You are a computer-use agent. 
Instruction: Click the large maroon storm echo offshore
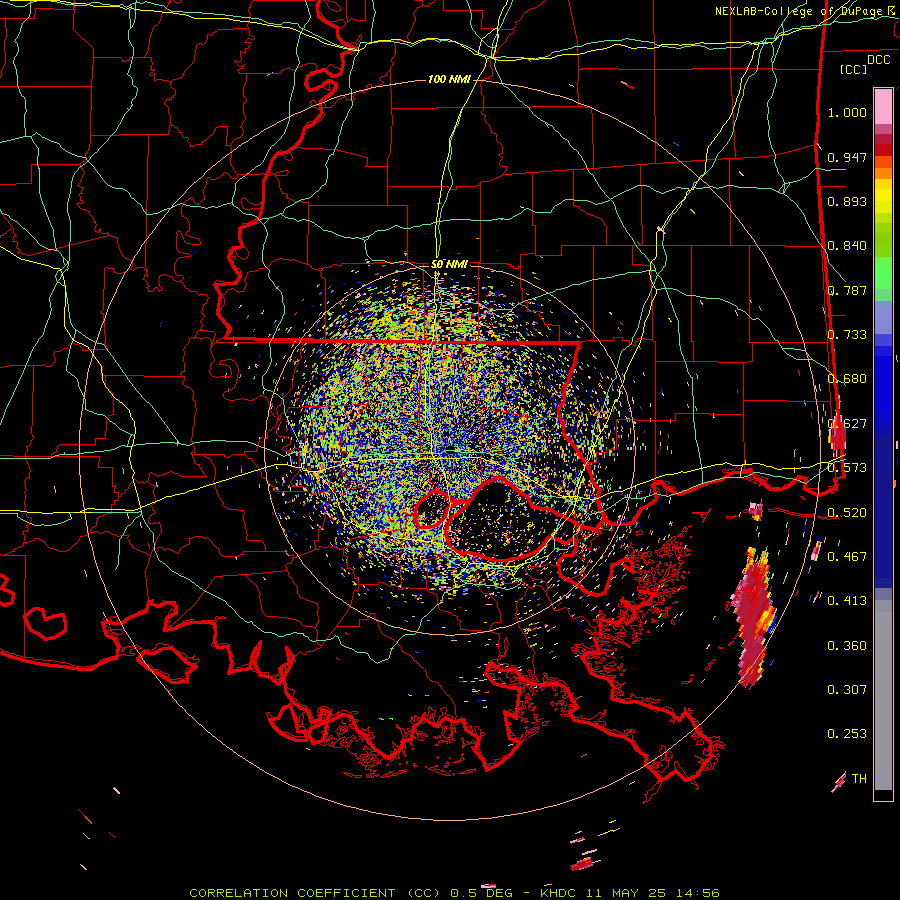[753, 617]
